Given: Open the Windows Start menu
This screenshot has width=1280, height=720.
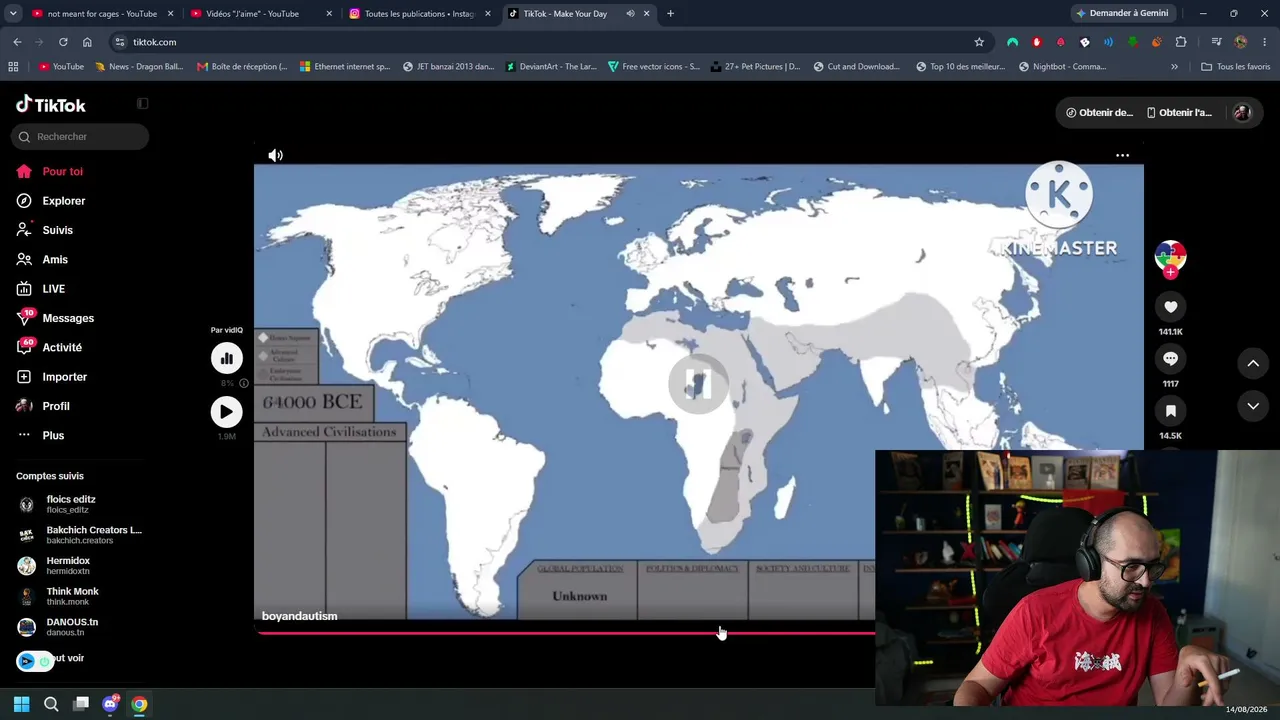Looking at the screenshot, I should point(21,704).
